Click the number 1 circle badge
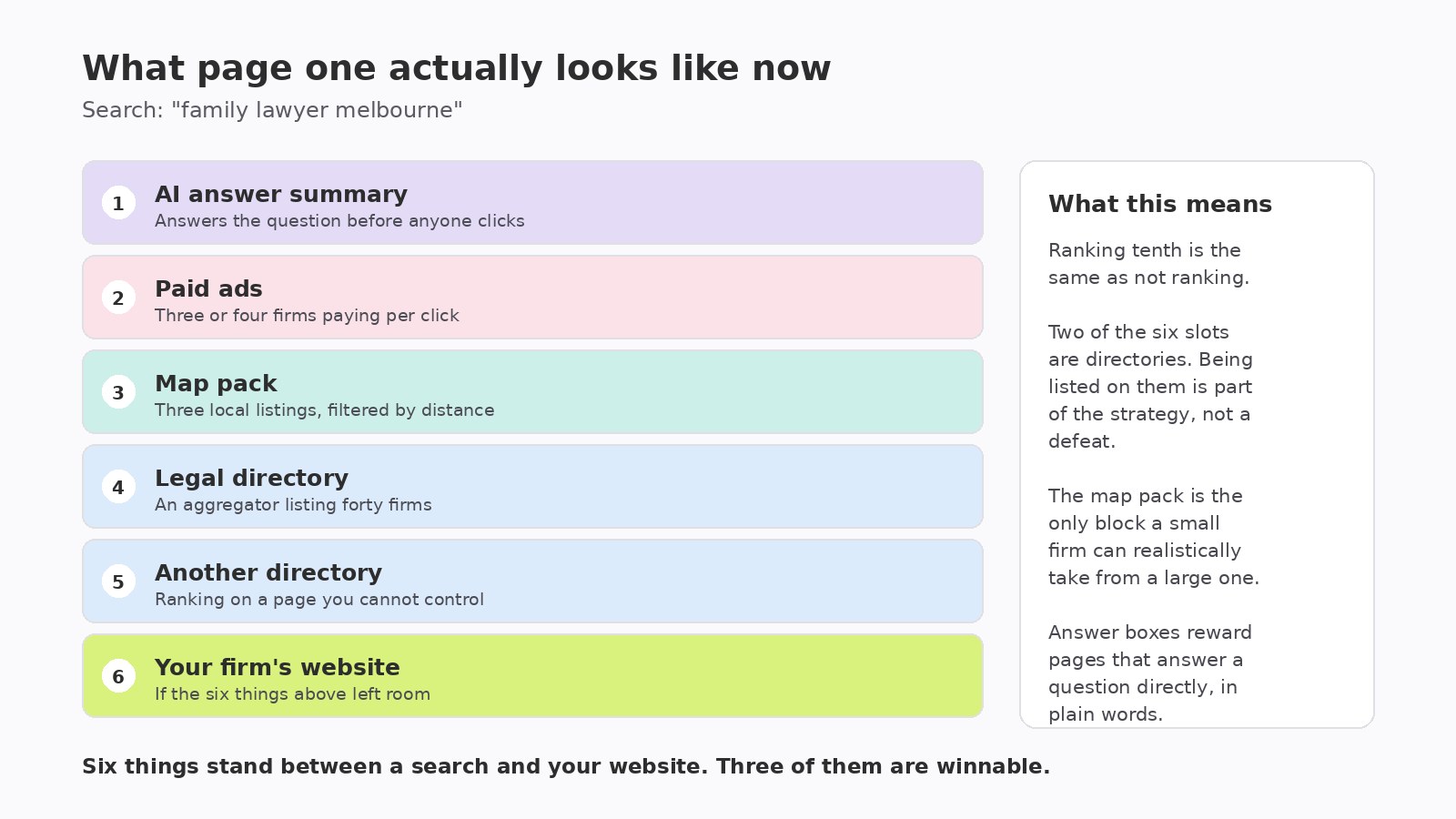Screen dimensions: 1456x819 tap(118, 203)
